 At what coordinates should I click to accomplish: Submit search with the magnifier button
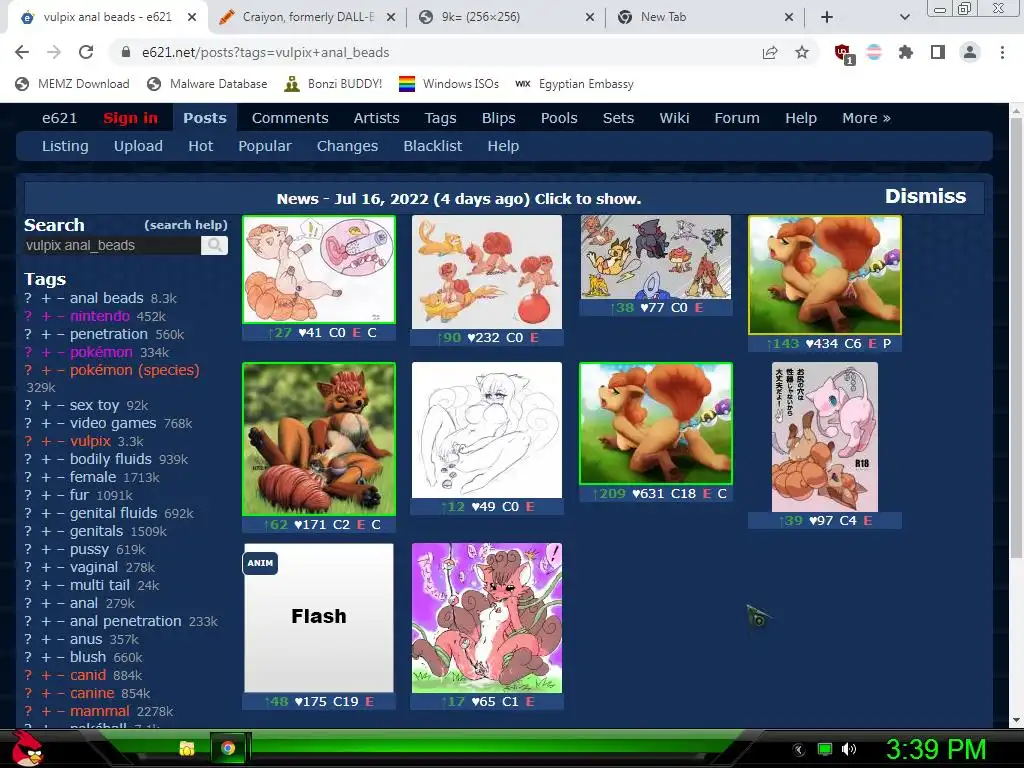point(214,246)
